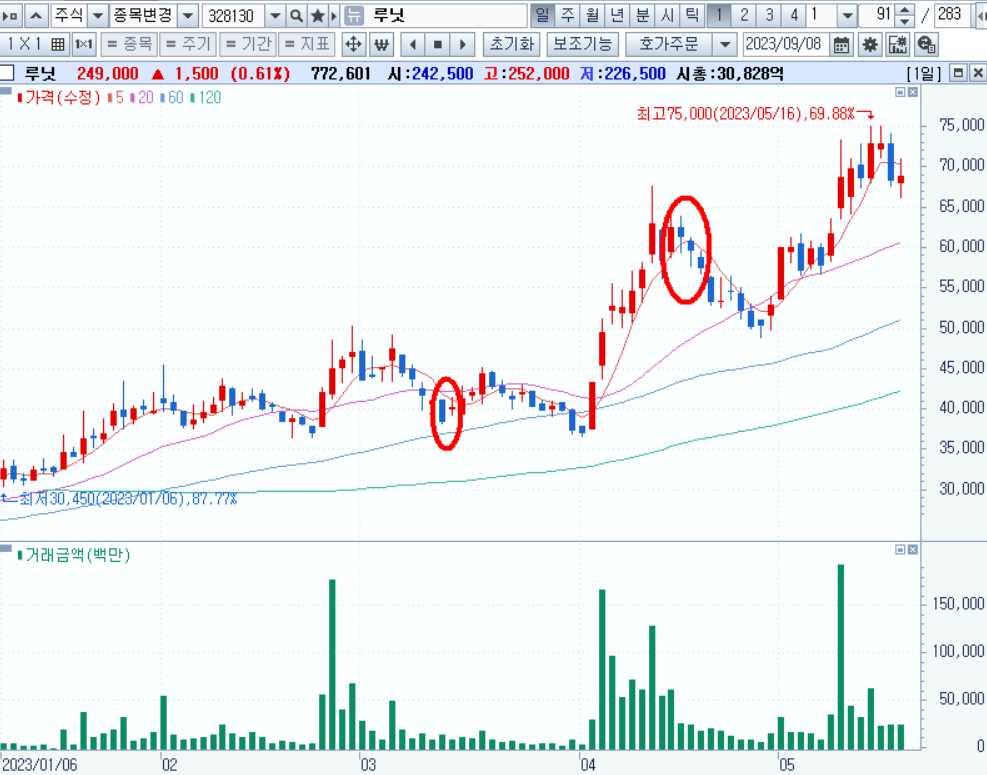987x775 pixels.
Task: Click the 초기화 reset button
Action: pos(511,45)
